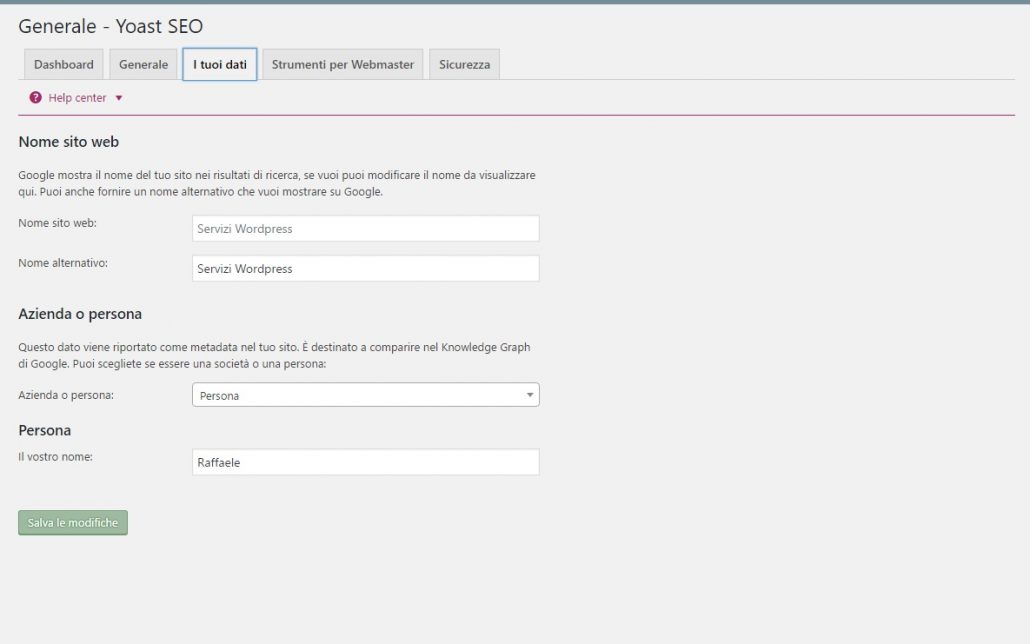Open the Help center link
Viewport: 1030px width, 644px height.
pos(77,98)
